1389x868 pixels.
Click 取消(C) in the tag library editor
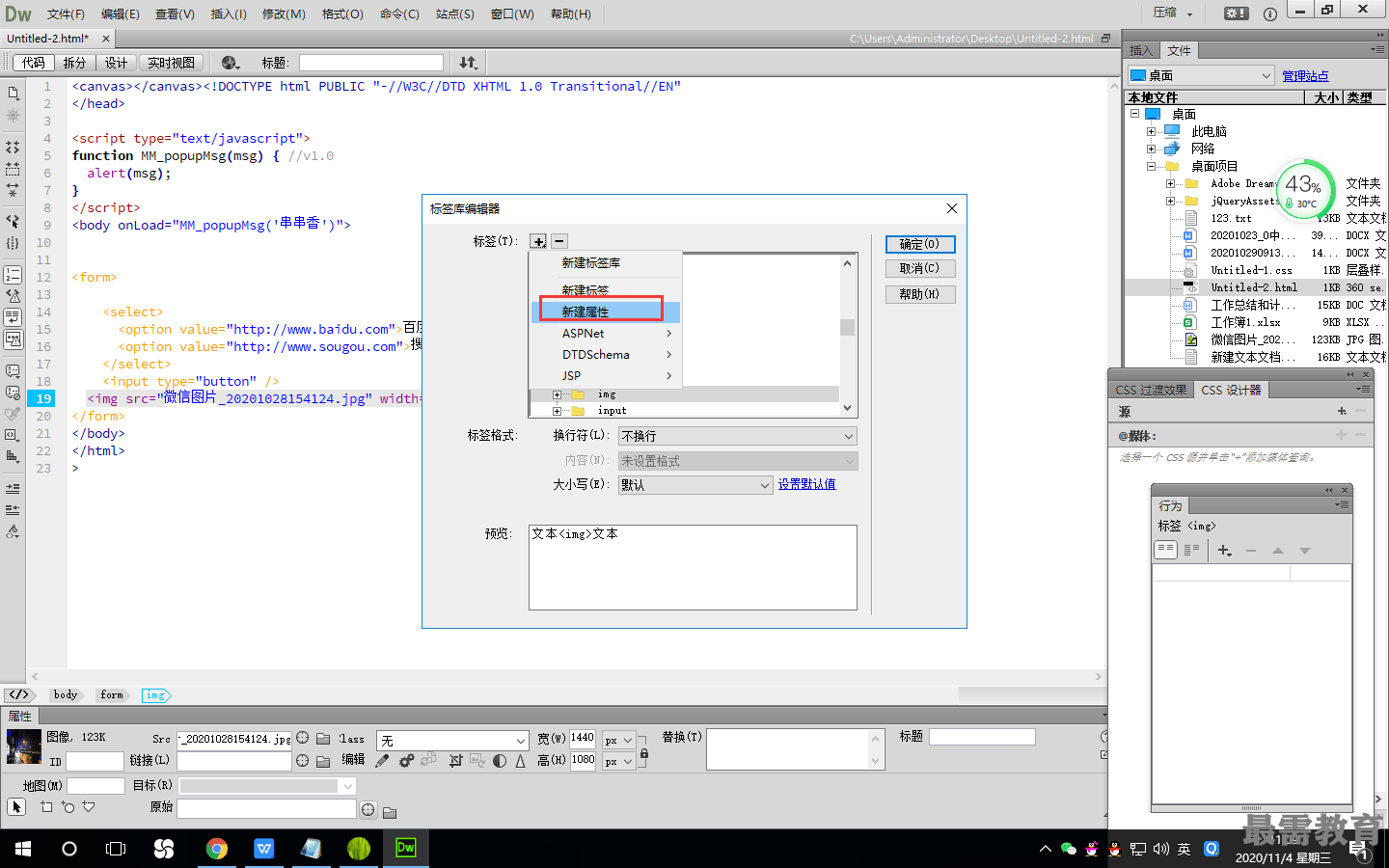point(920,268)
